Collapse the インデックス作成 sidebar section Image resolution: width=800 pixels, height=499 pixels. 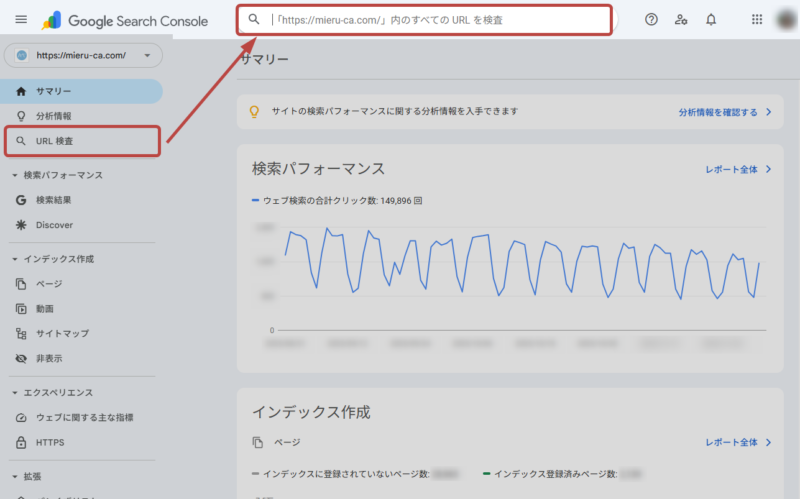pyautogui.click(x=14, y=259)
